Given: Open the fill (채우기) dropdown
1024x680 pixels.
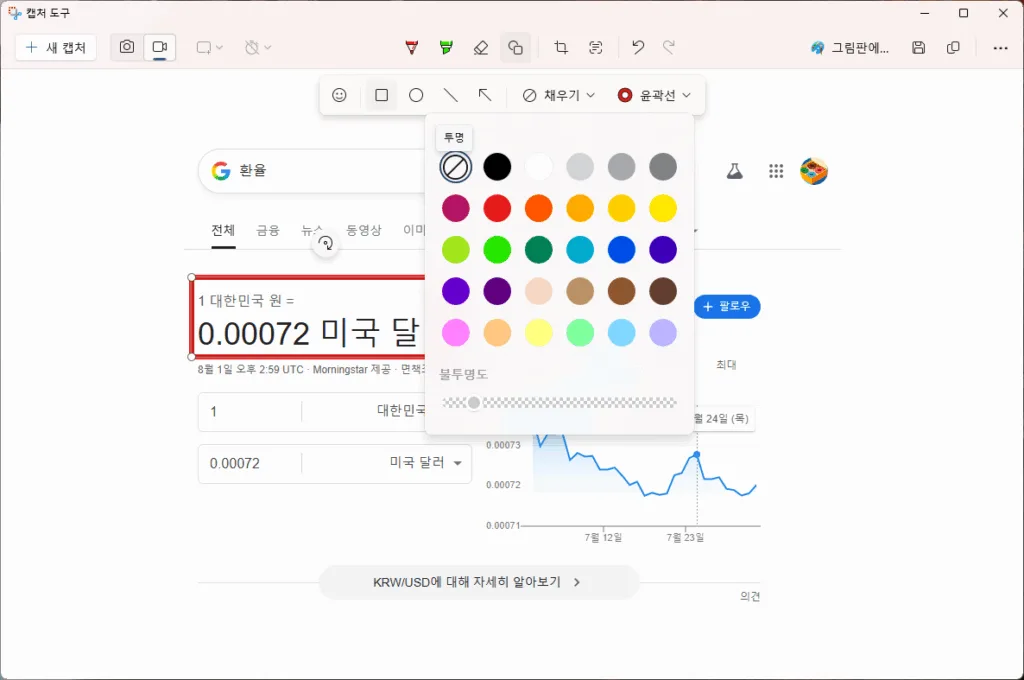Looking at the screenshot, I should 559,95.
